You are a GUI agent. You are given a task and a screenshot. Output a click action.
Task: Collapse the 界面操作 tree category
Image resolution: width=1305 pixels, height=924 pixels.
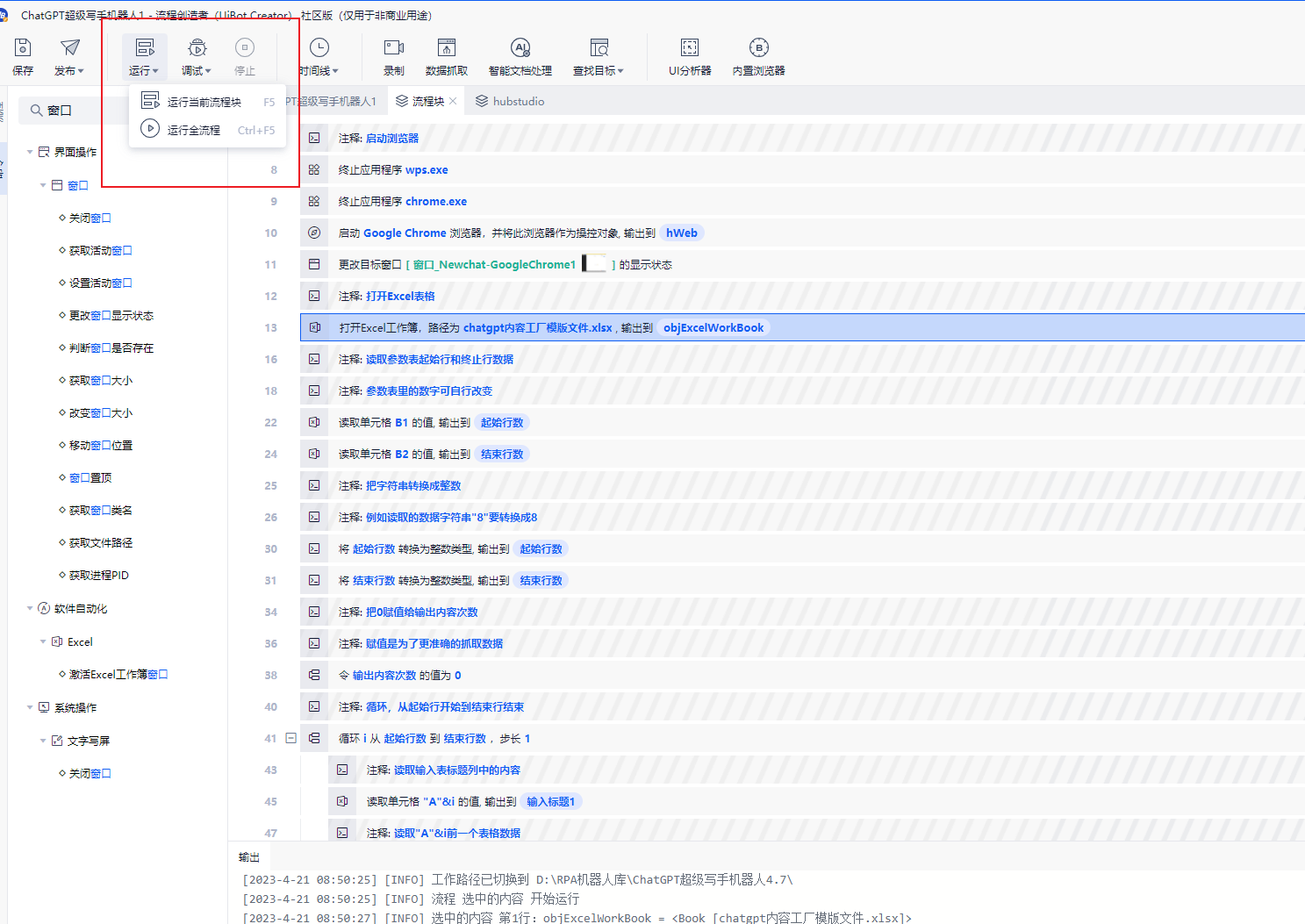[x=30, y=153]
